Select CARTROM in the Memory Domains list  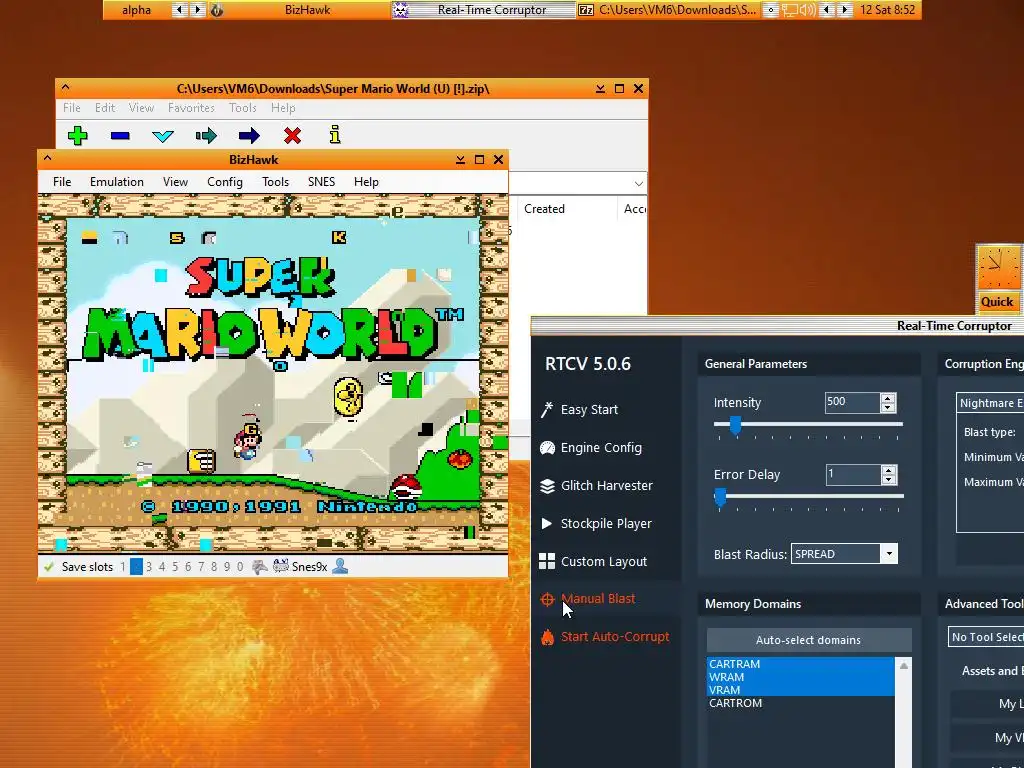tap(801, 703)
